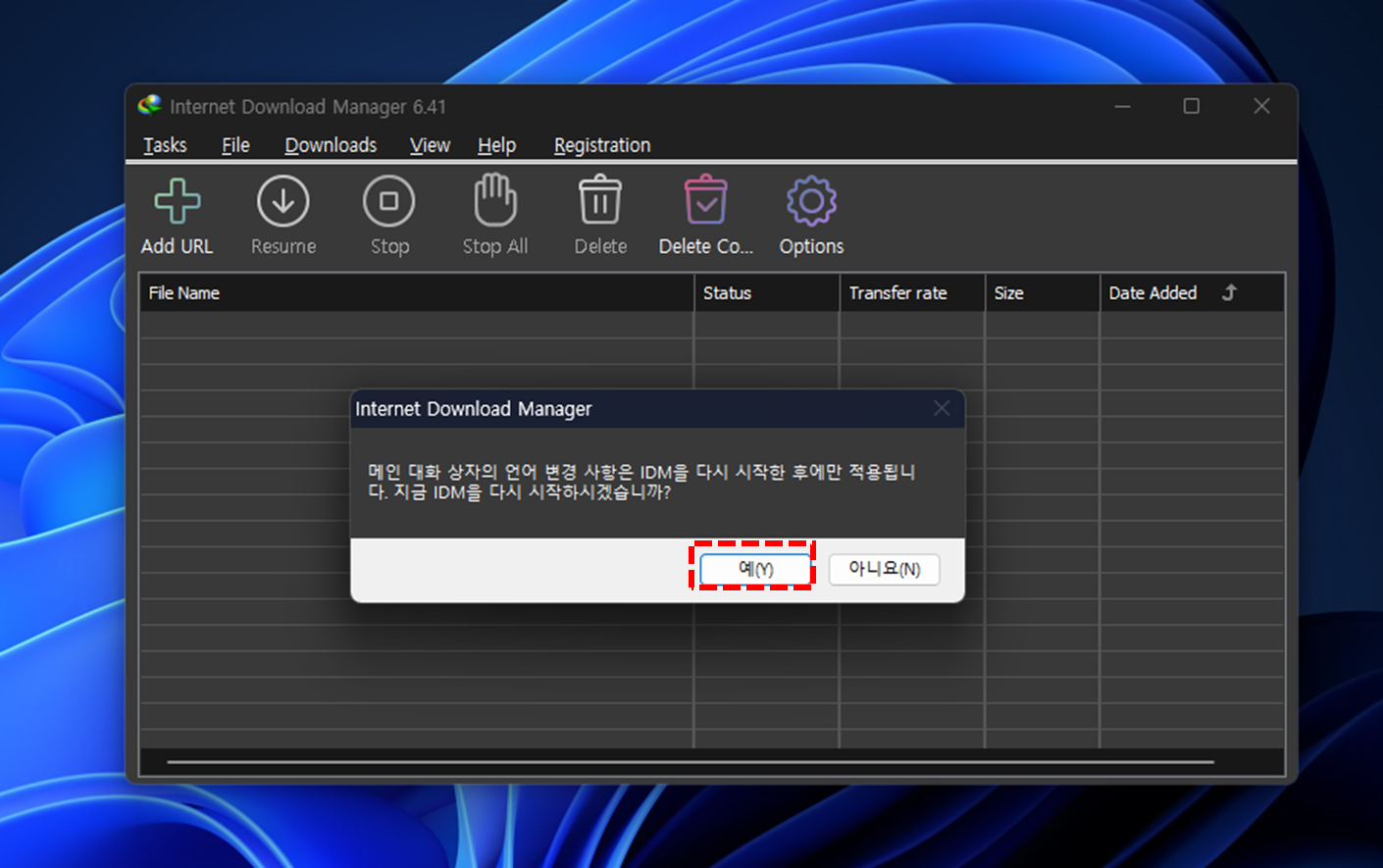
Task: Sort by Transfer rate column header
Action: pyautogui.click(x=912, y=292)
